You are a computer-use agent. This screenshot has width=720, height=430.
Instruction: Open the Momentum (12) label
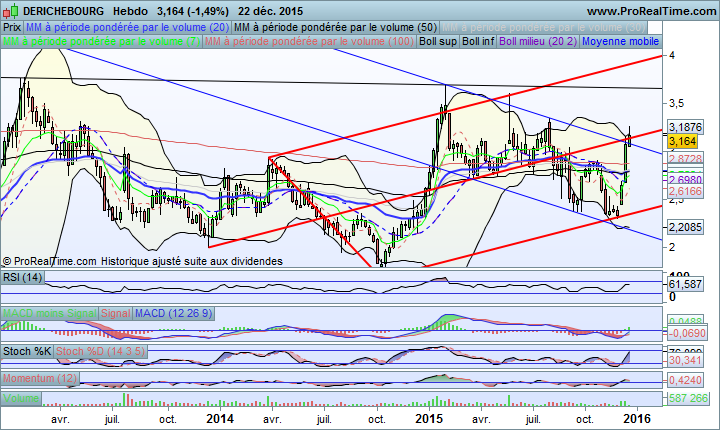click(40, 379)
